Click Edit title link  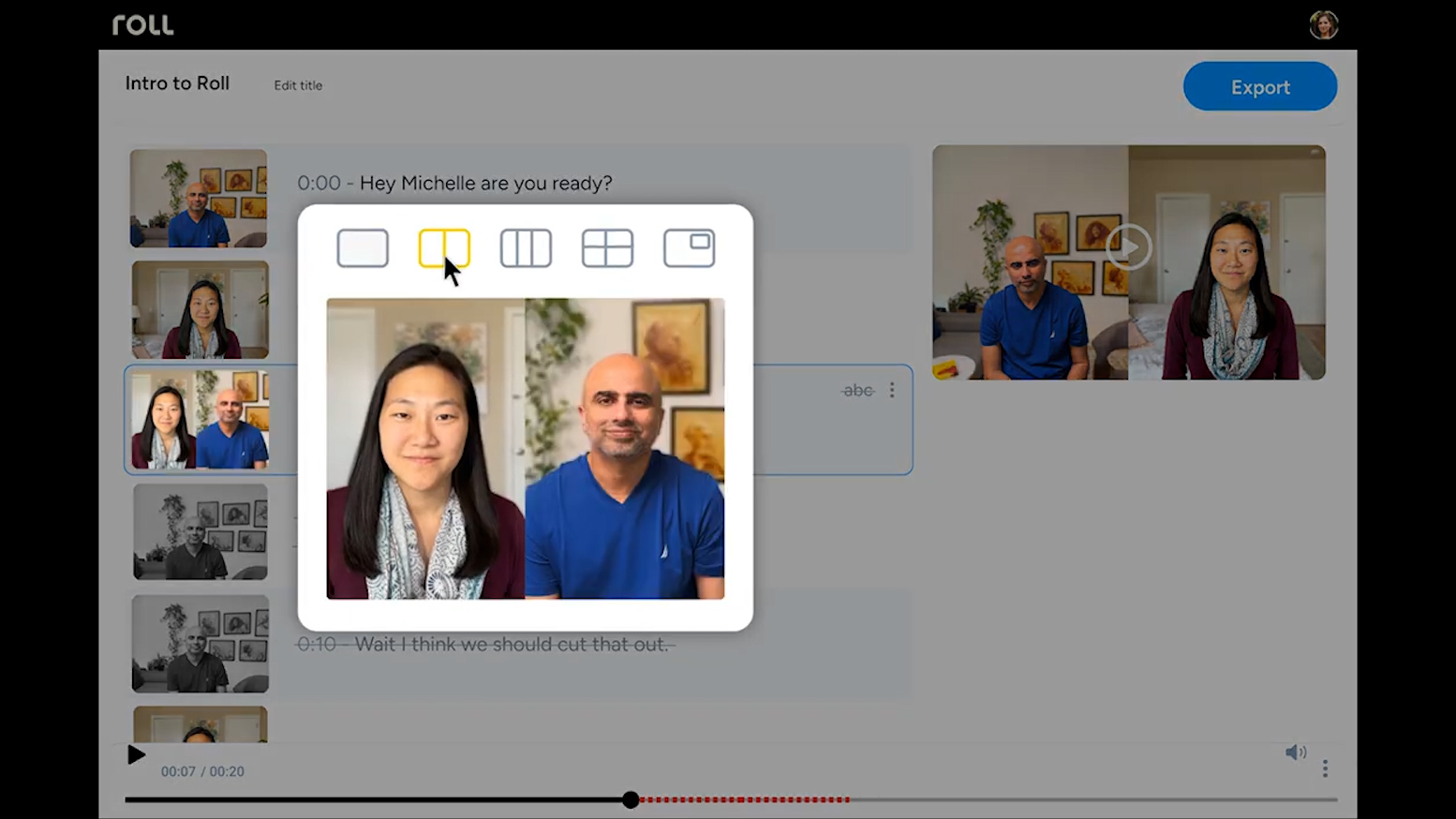coord(298,85)
